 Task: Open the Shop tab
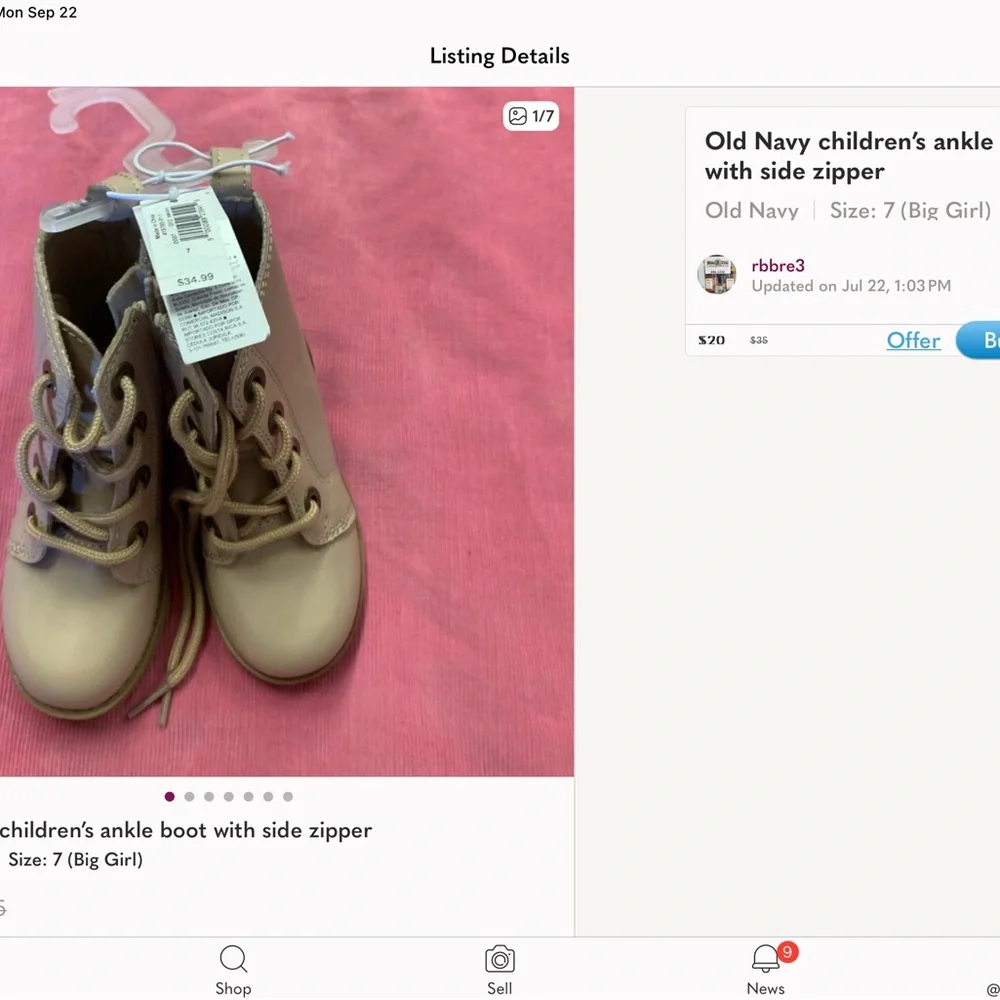point(233,970)
